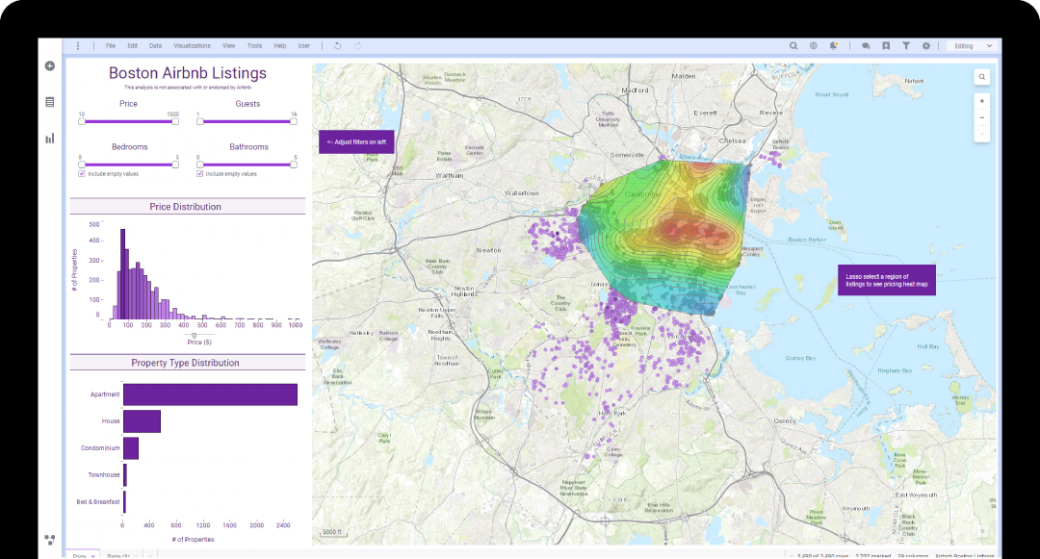
Task: Click the Quincy label on the map
Action: (785, 420)
